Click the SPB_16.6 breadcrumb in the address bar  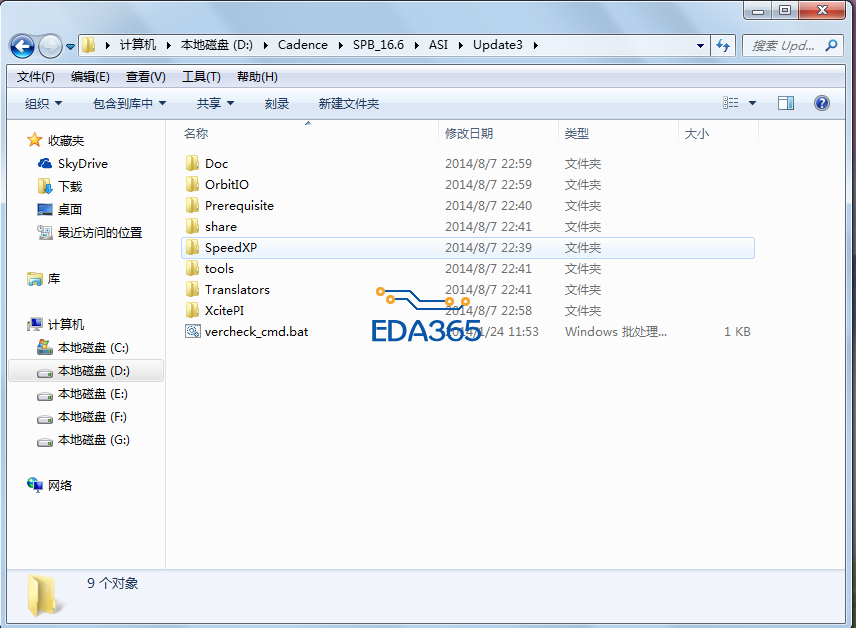[x=378, y=45]
